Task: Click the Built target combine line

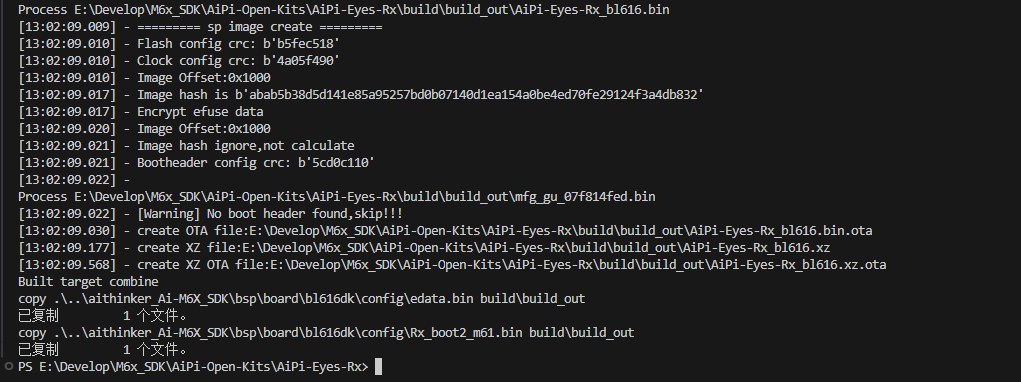Action: [88, 282]
